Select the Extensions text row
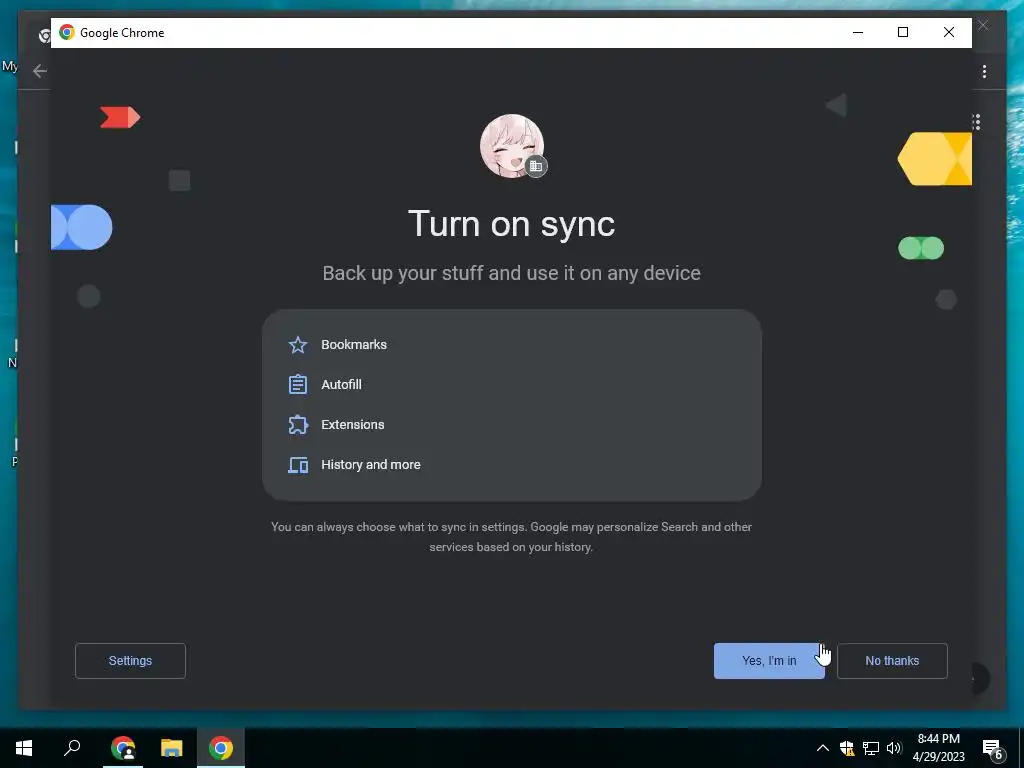Screen dimensions: 1024x768 pos(353,424)
